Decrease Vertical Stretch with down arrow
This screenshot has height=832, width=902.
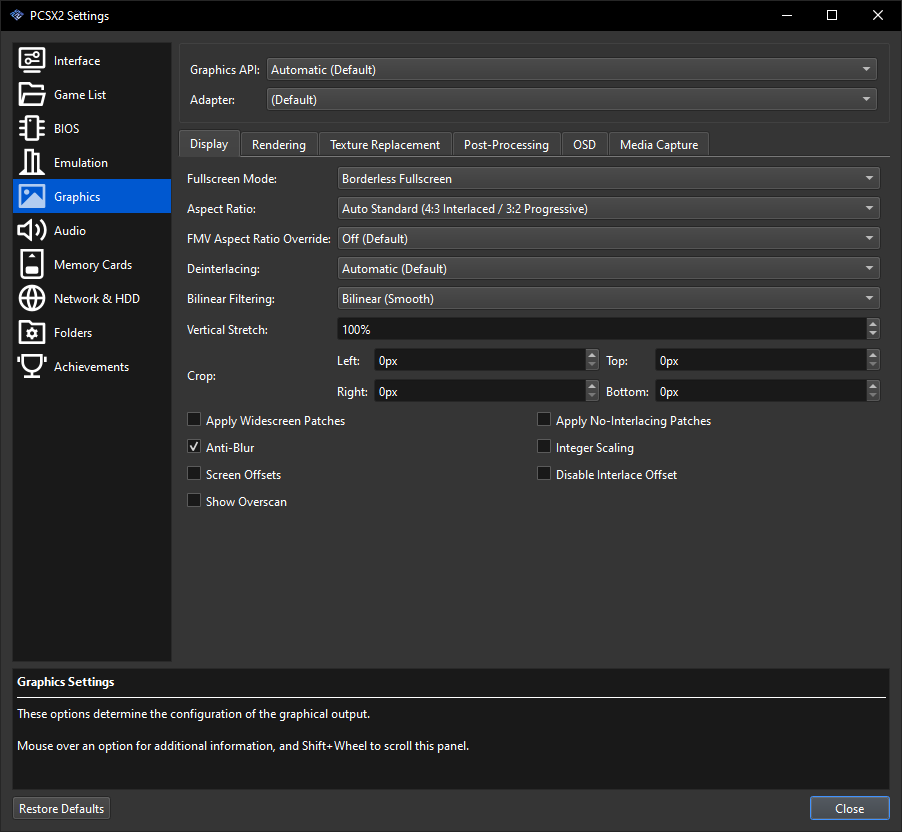click(x=873, y=334)
